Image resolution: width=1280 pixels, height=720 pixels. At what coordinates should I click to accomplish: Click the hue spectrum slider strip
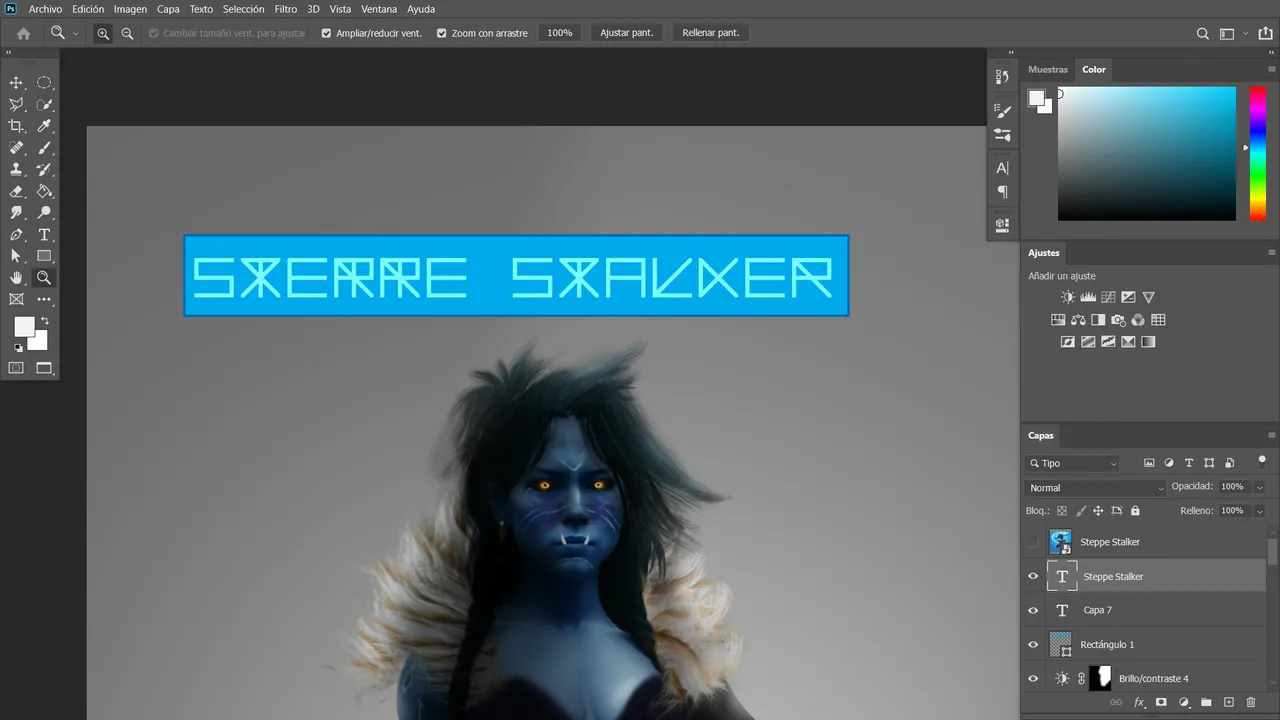[1258, 153]
